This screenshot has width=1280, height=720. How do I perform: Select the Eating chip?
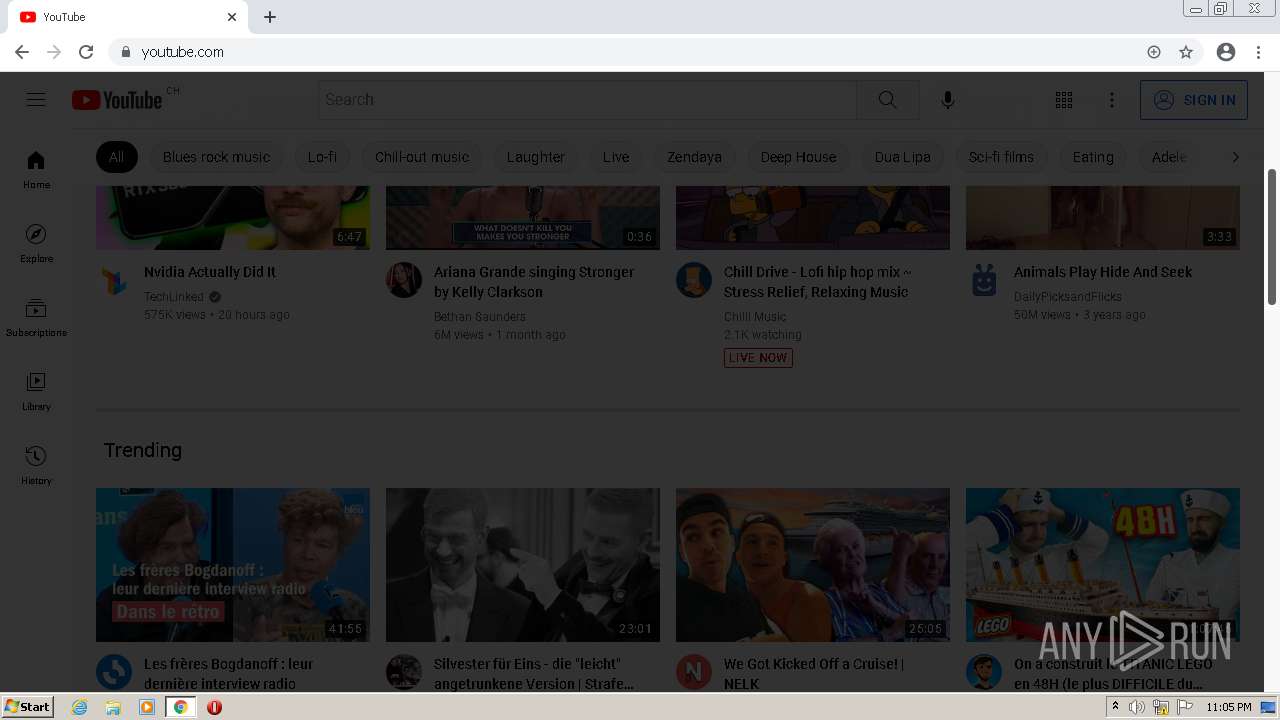pos(1093,157)
